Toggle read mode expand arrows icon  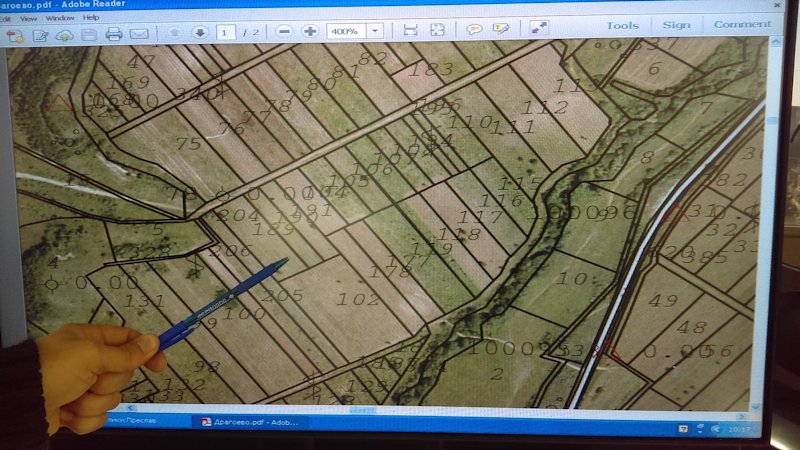pyautogui.click(x=539, y=28)
